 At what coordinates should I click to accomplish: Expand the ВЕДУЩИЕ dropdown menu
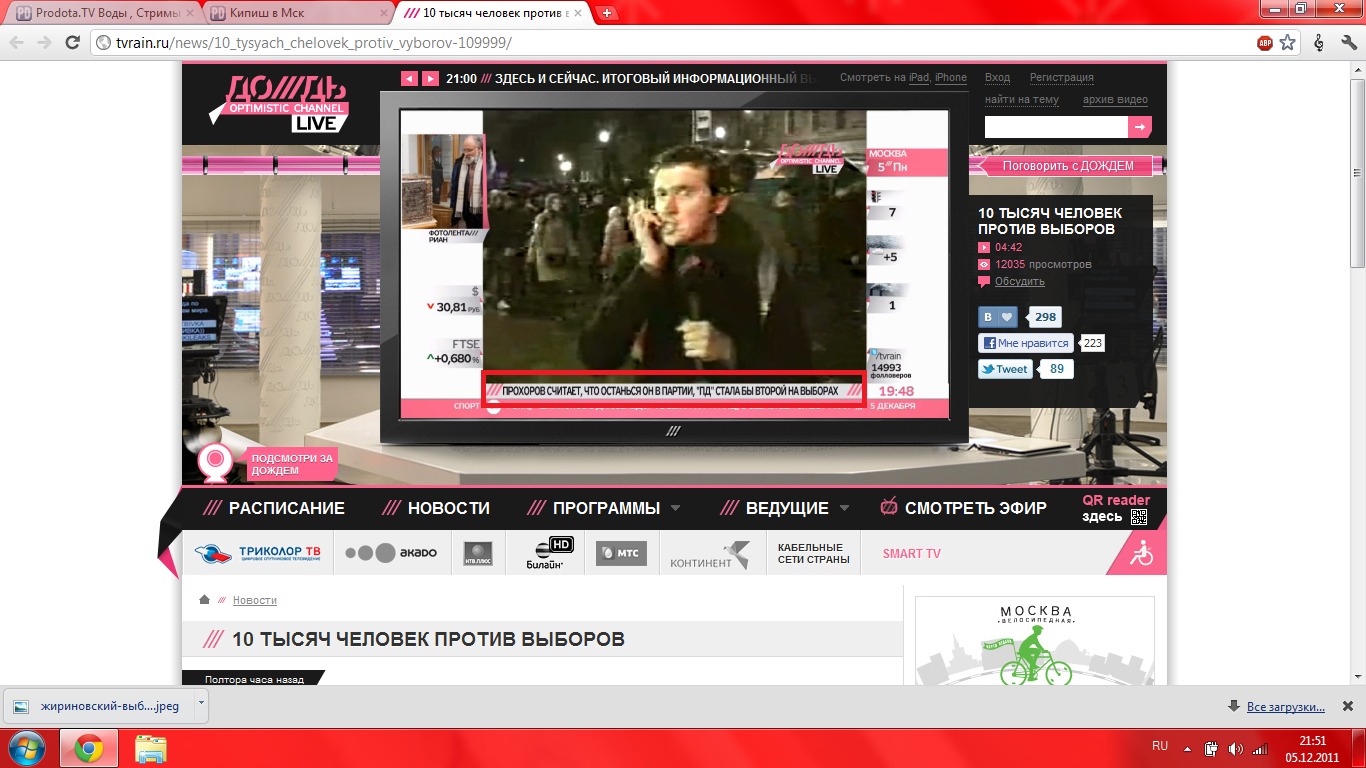pyautogui.click(x=844, y=508)
